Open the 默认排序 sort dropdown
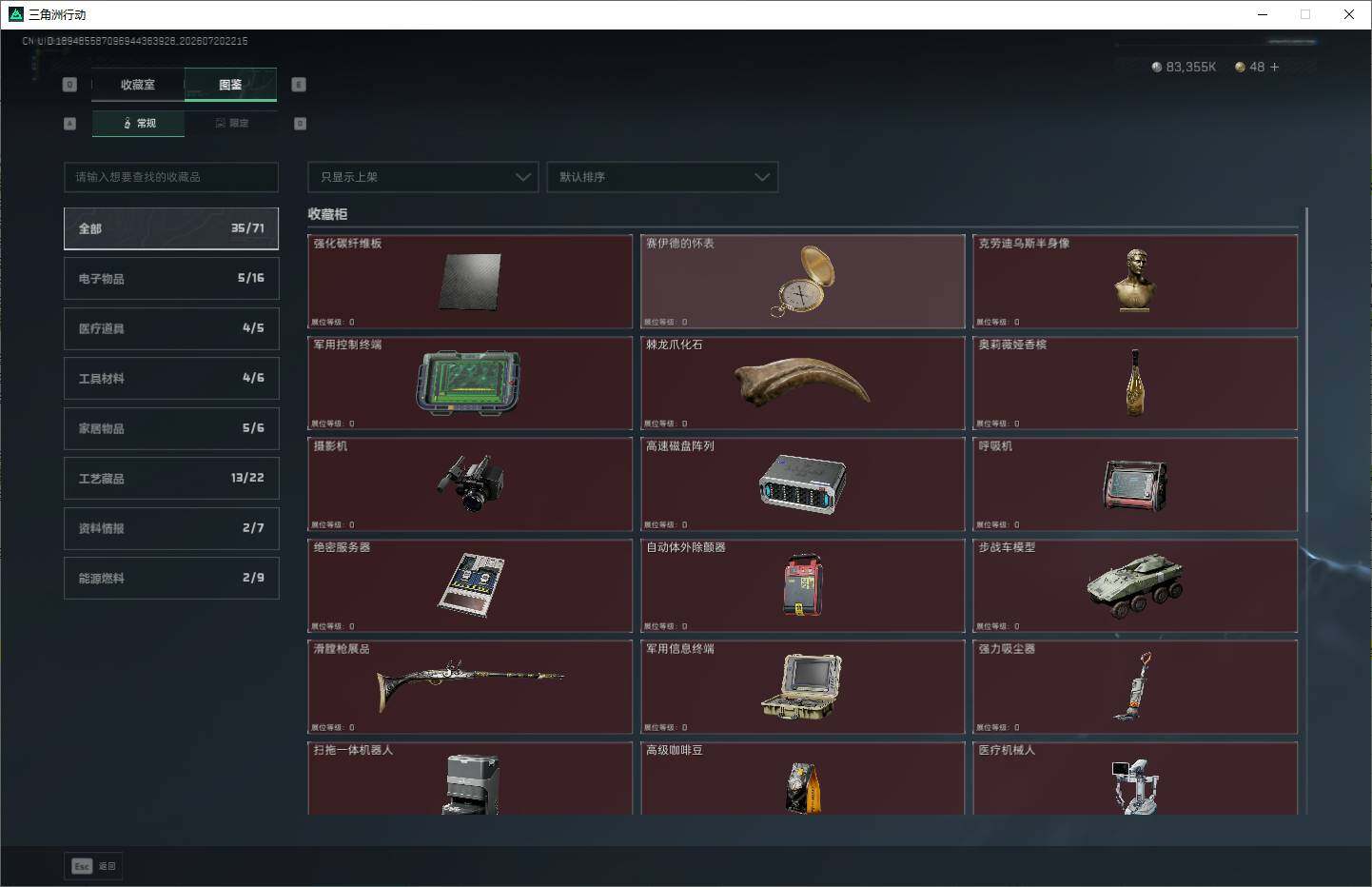 [662, 177]
